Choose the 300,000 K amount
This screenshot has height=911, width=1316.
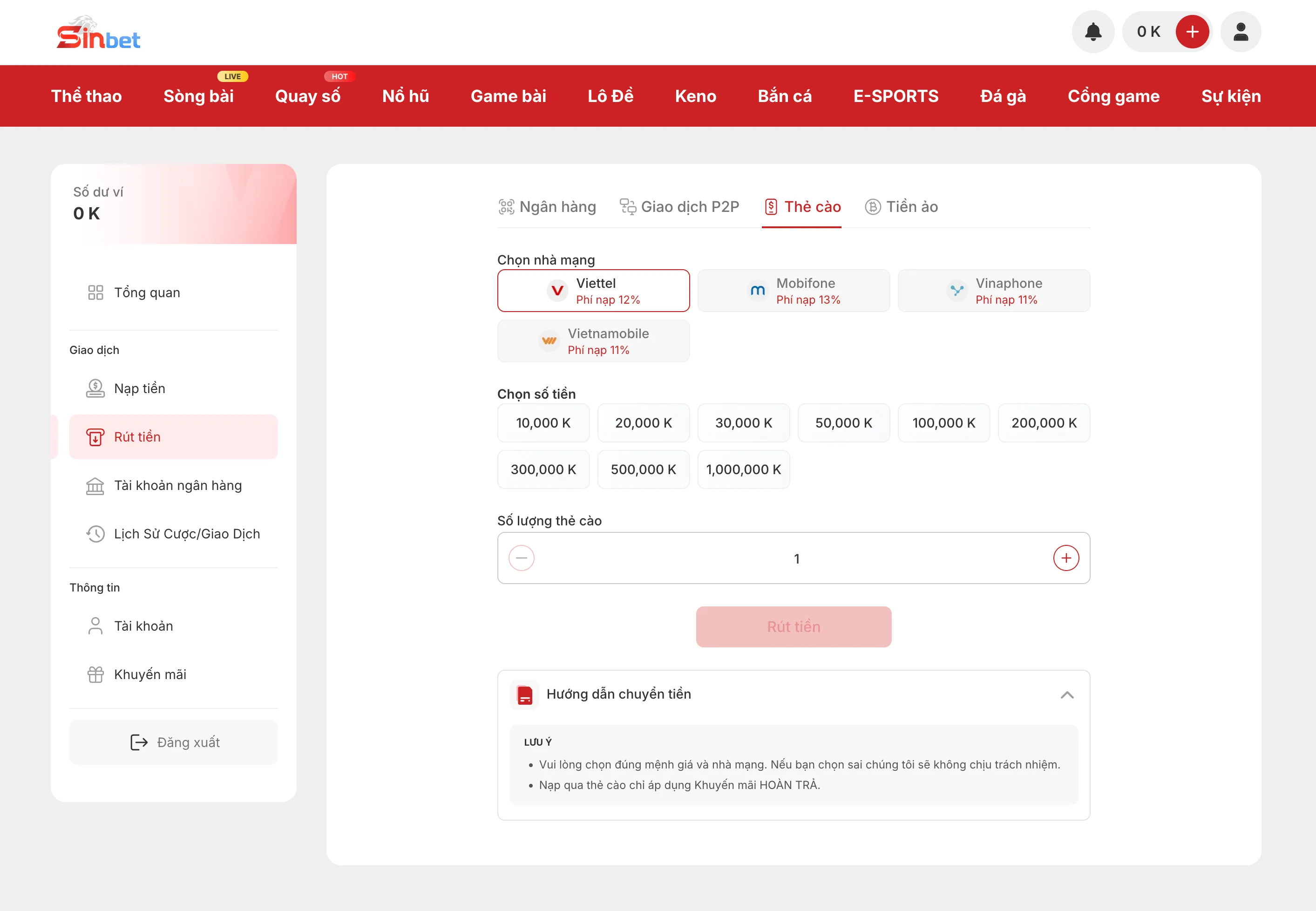[543, 470]
